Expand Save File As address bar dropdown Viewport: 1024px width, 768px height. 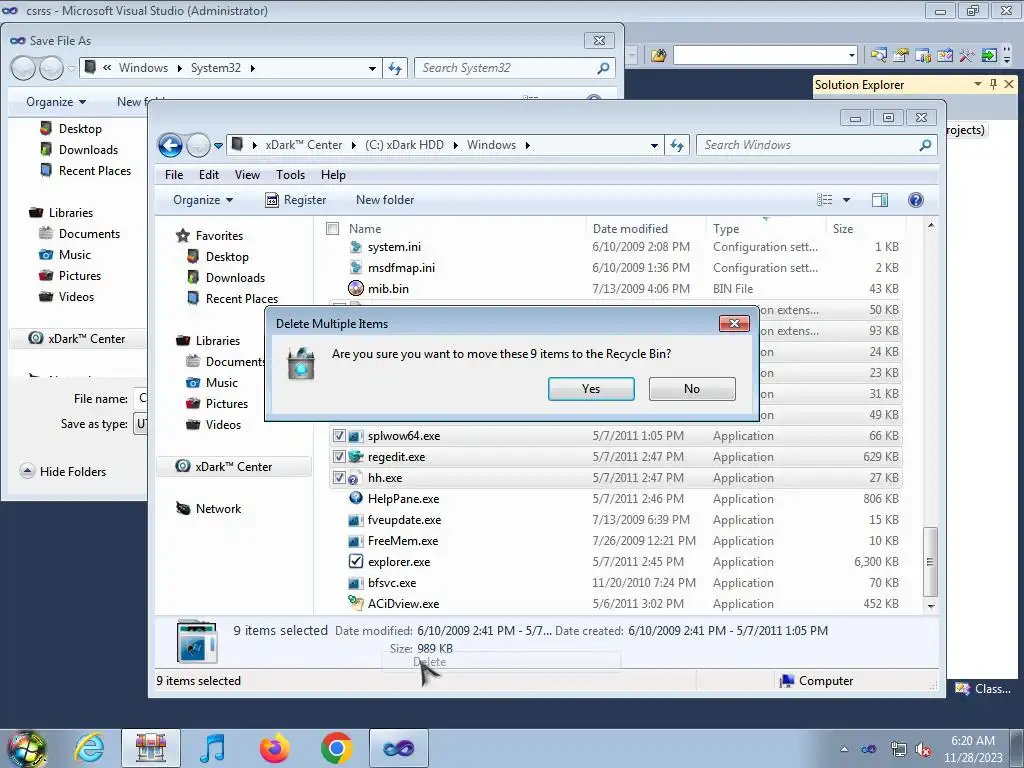[372, 69]
